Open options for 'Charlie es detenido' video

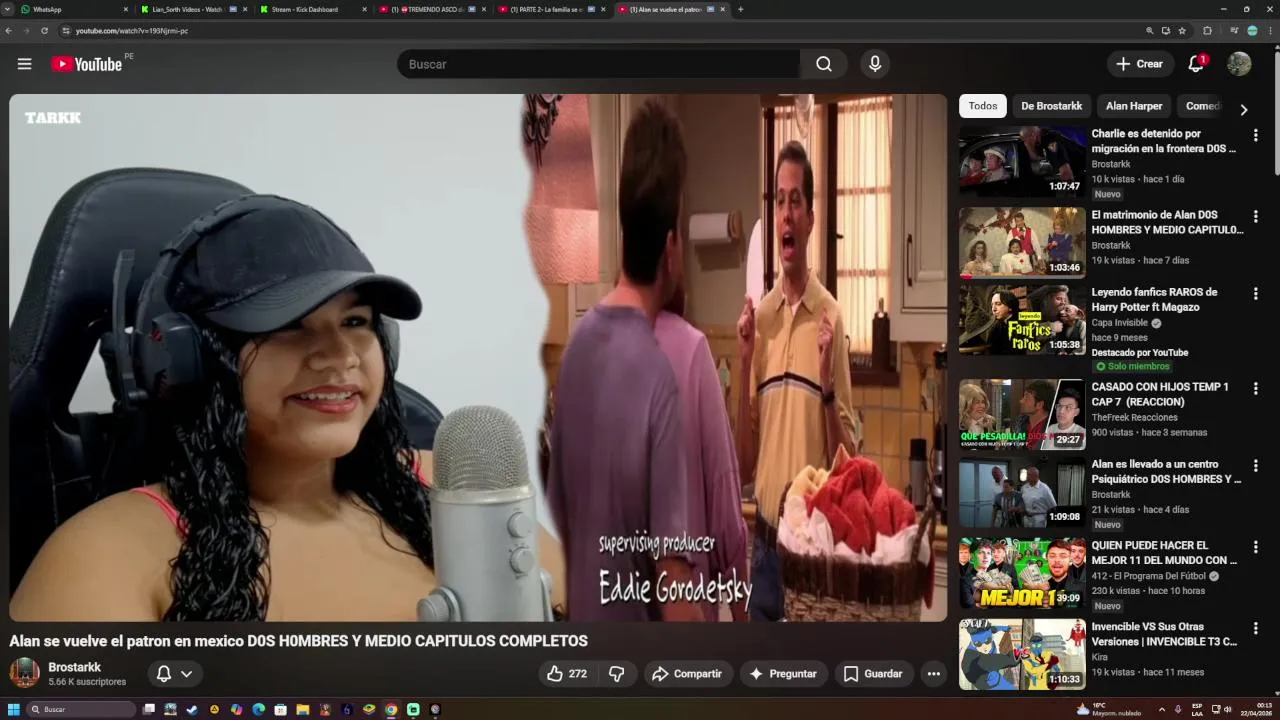(1255, 135)
